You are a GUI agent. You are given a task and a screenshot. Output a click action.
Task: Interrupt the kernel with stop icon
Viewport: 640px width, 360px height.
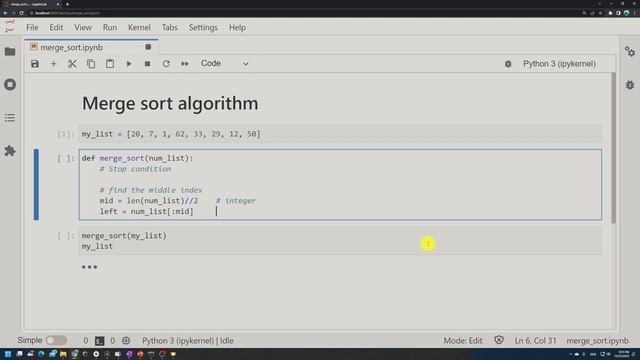click(x=147, y=64)
